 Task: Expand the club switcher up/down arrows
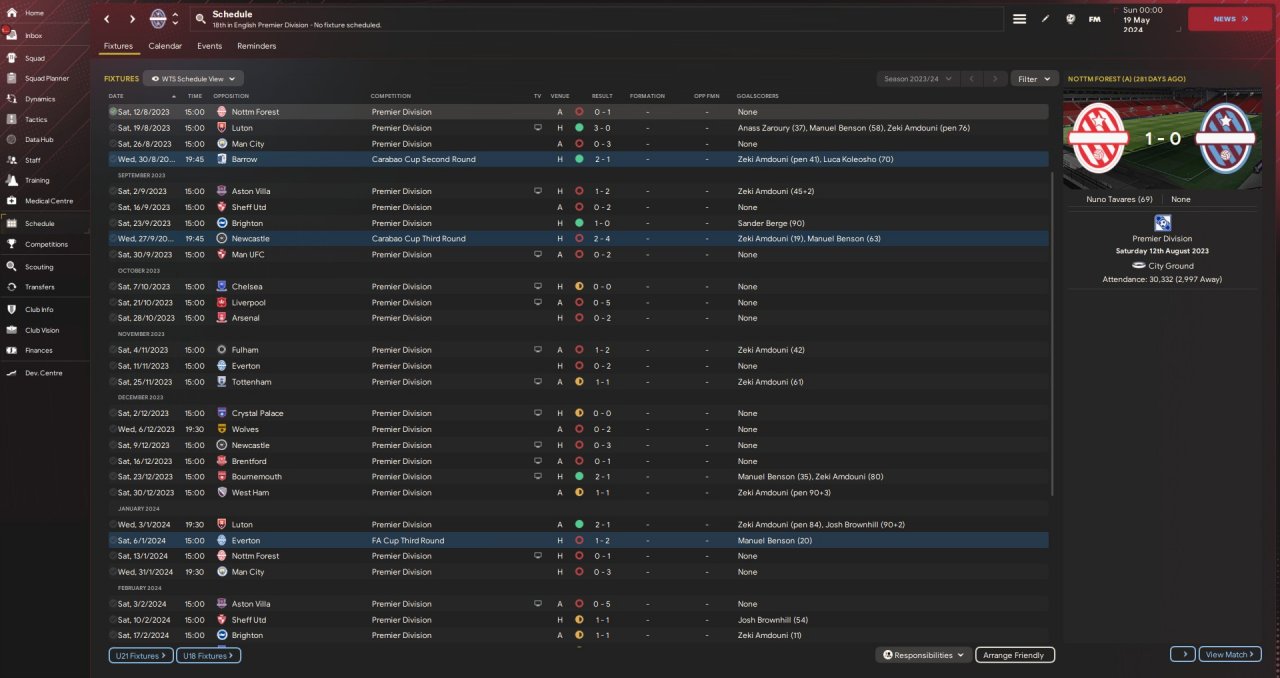point(176,18)
